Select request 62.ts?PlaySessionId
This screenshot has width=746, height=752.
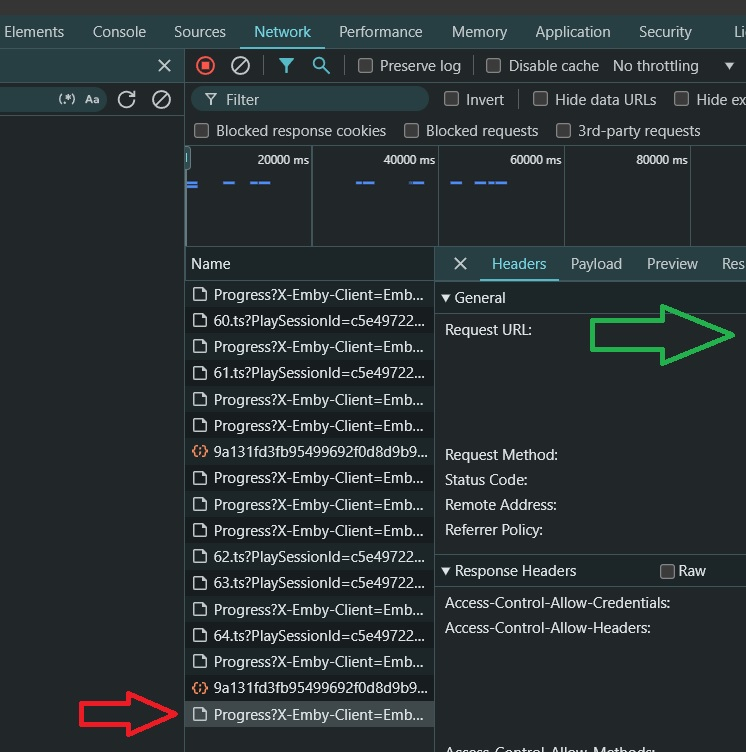[309, 556]
